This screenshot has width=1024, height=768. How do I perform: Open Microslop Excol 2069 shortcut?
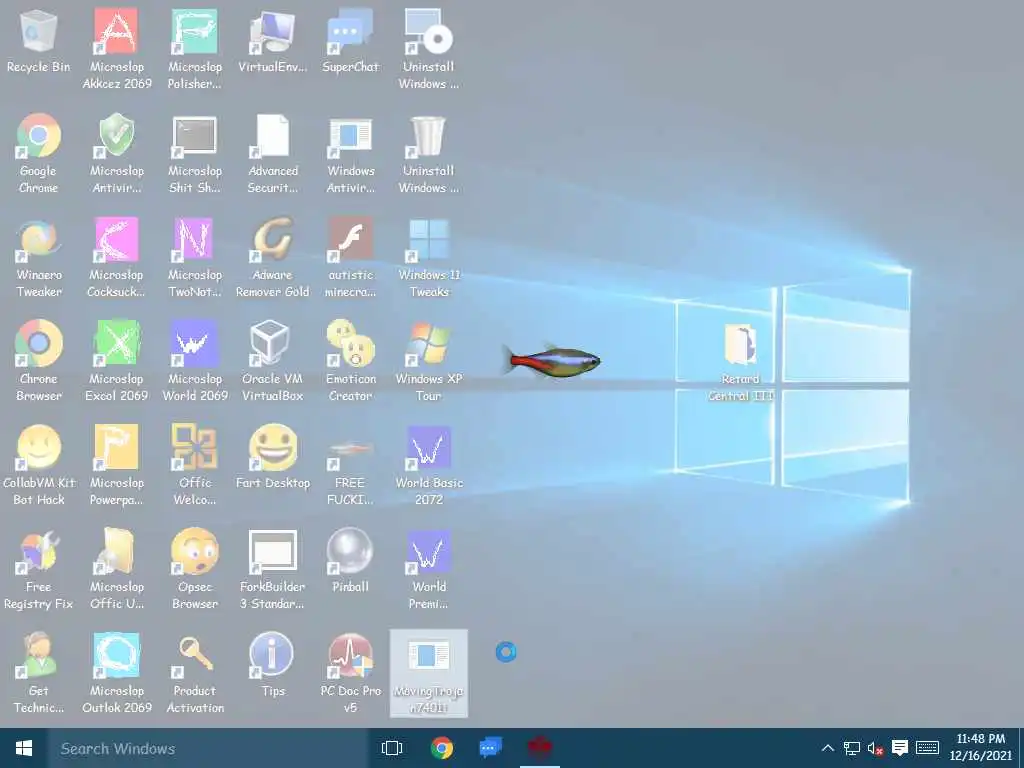click(117, 361)
